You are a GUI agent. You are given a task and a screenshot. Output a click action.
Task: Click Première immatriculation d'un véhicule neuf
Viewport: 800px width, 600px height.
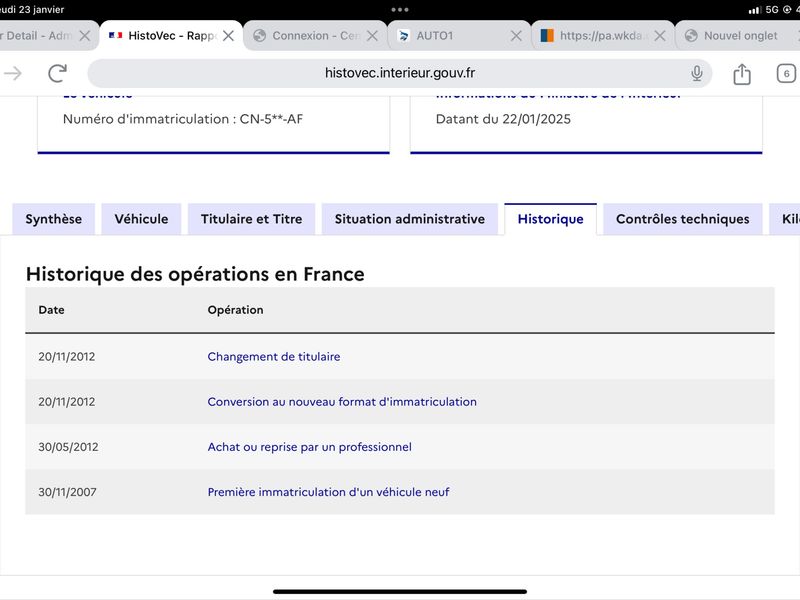[x=328, y=492]
